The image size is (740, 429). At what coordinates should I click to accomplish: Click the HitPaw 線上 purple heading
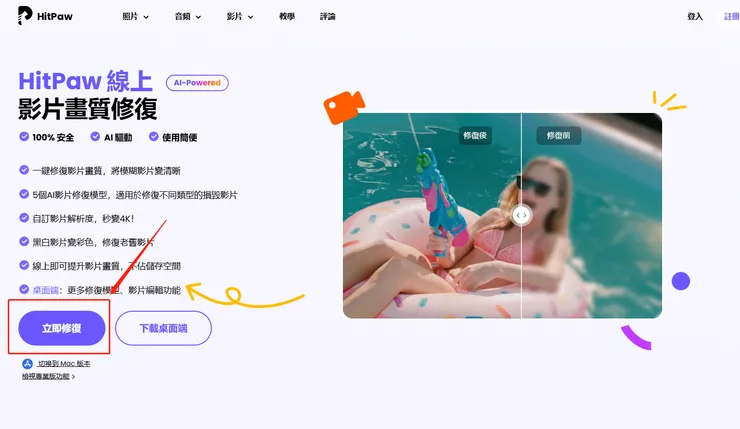85,81
